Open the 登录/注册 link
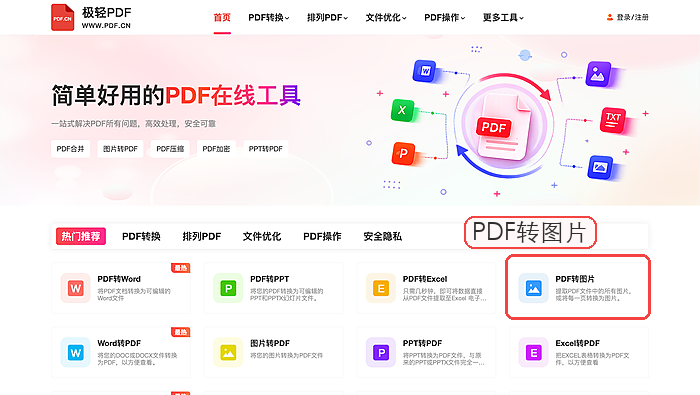 point(632,17)
